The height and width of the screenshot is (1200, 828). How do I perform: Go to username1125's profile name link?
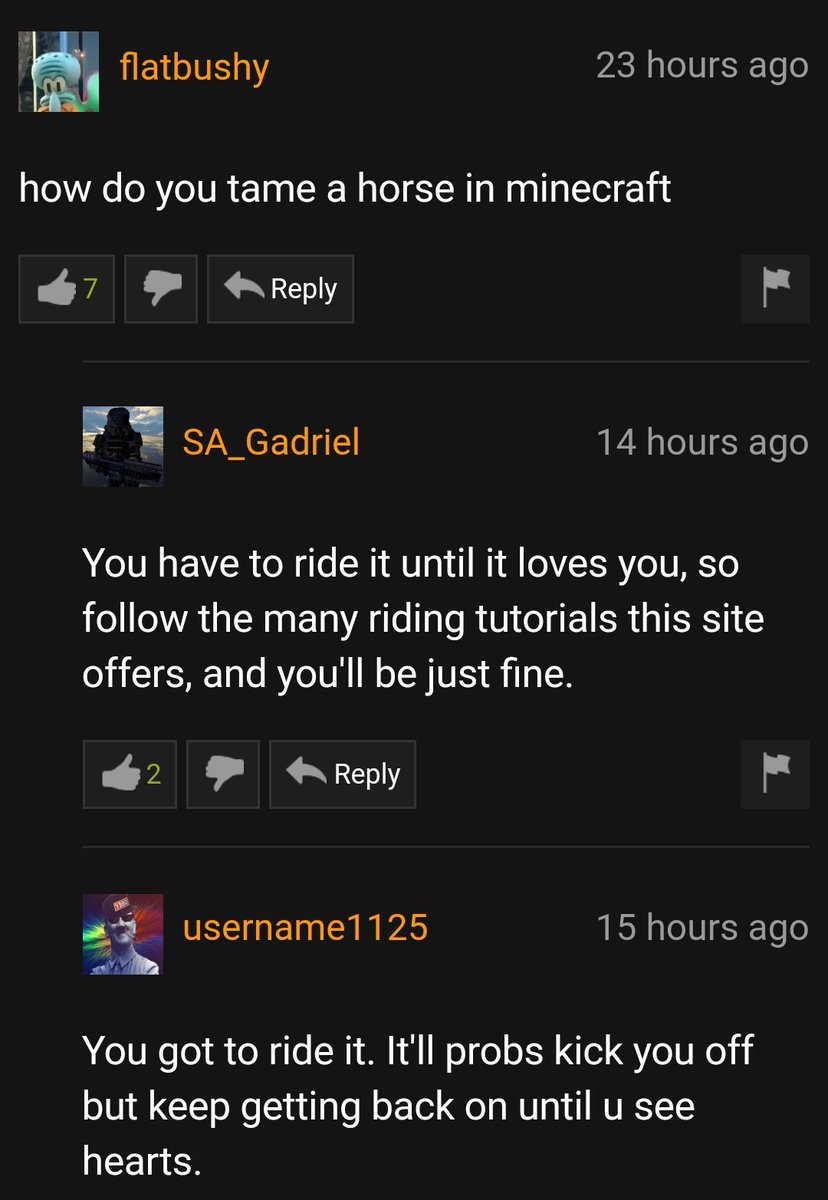point(305,928)
